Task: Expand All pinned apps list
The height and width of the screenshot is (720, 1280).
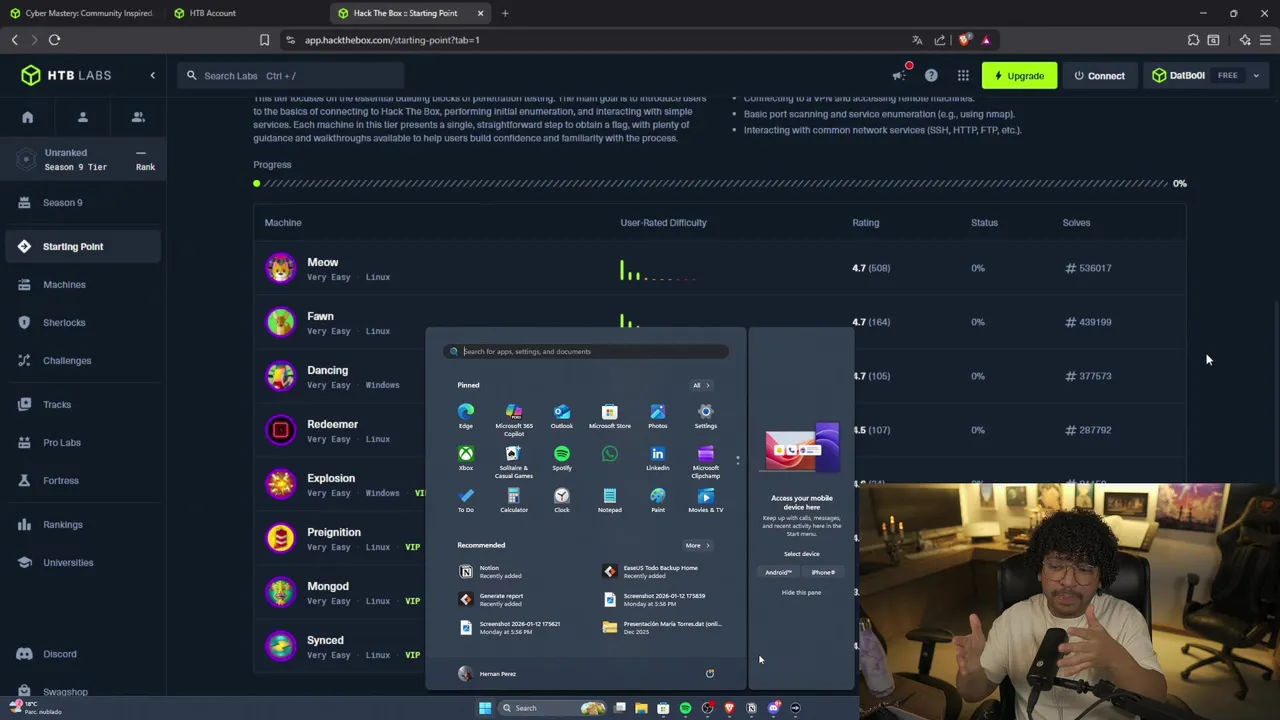Action: click(x=701, y=385)
